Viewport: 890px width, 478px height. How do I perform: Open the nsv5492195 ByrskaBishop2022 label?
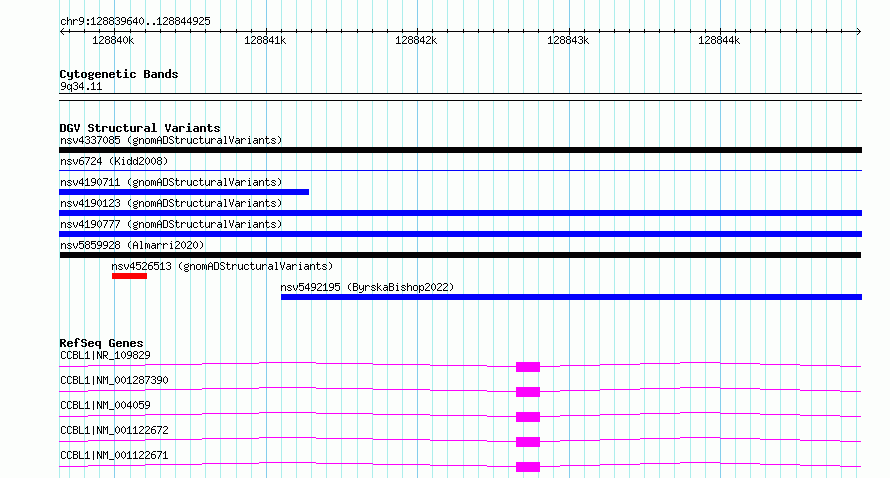click(367, 287)
